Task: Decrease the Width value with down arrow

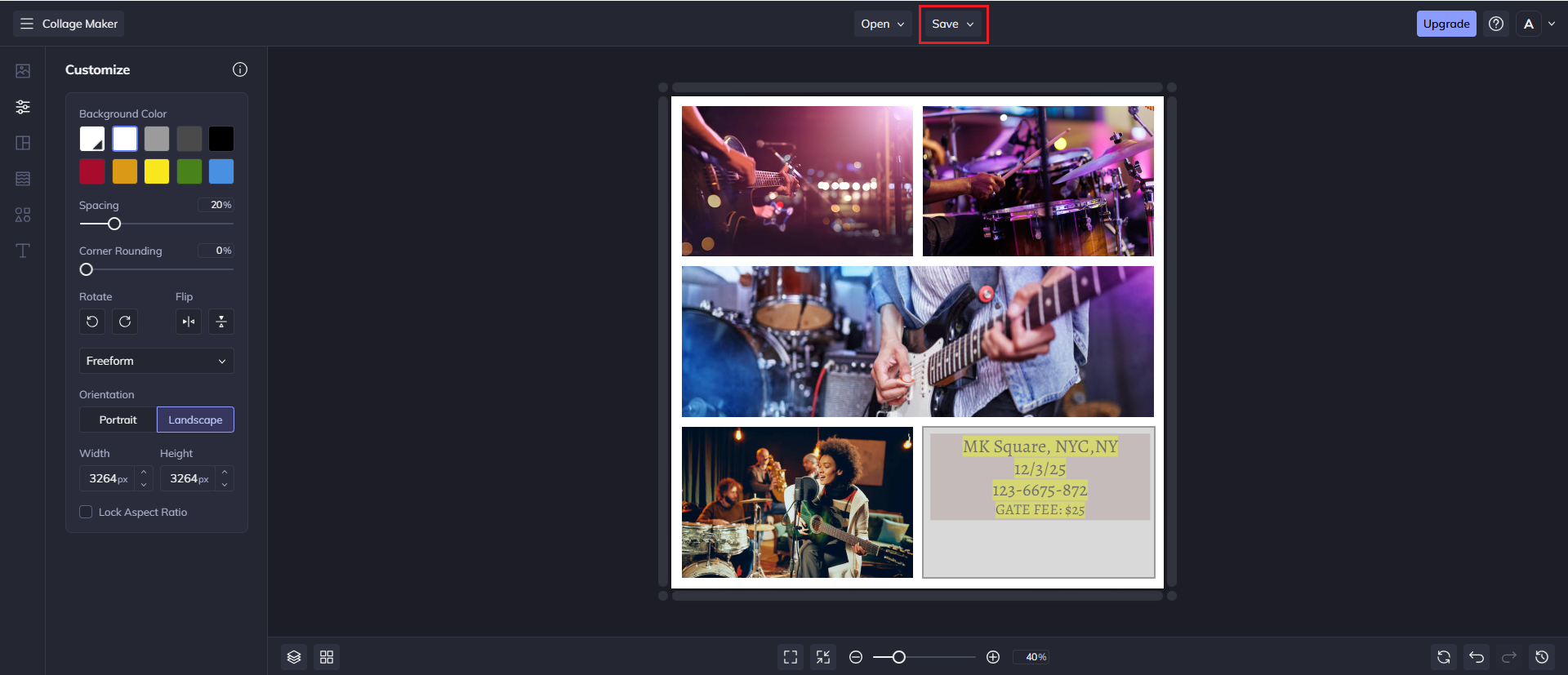Action: click(144, 485)
